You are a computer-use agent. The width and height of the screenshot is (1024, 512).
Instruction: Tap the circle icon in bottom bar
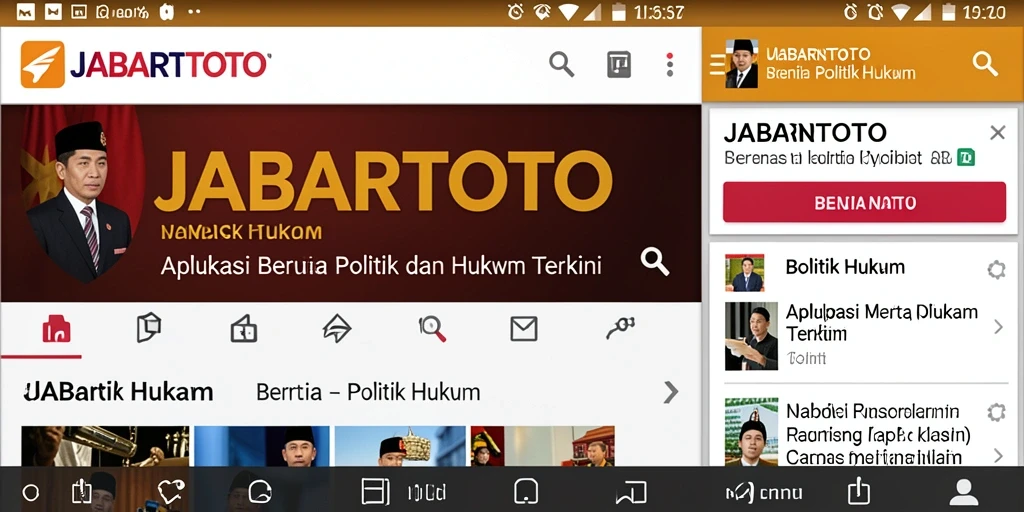click(31, 492)
